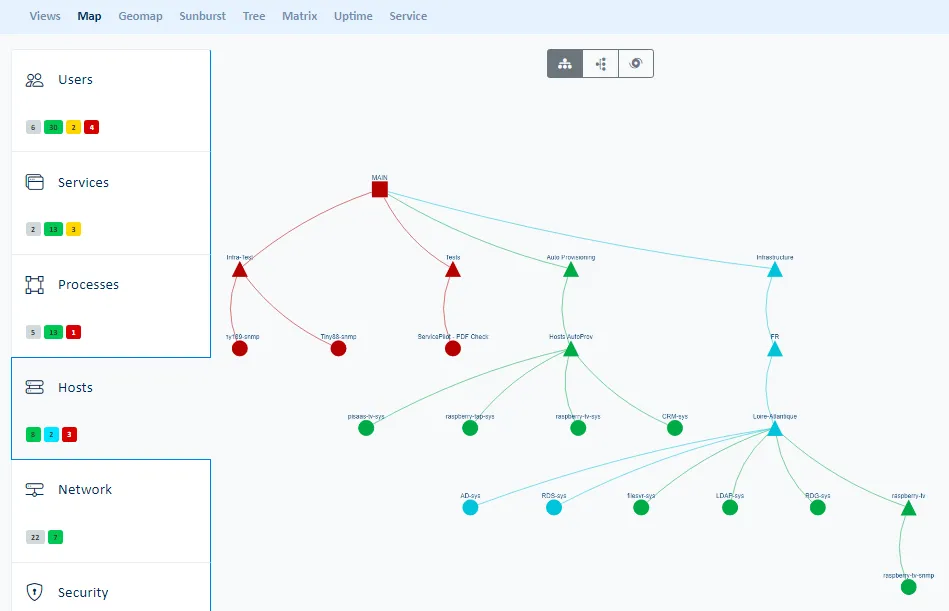949x611 pixels.
Task: Select the Processes icon in sidebar
Action: (35, 285)
